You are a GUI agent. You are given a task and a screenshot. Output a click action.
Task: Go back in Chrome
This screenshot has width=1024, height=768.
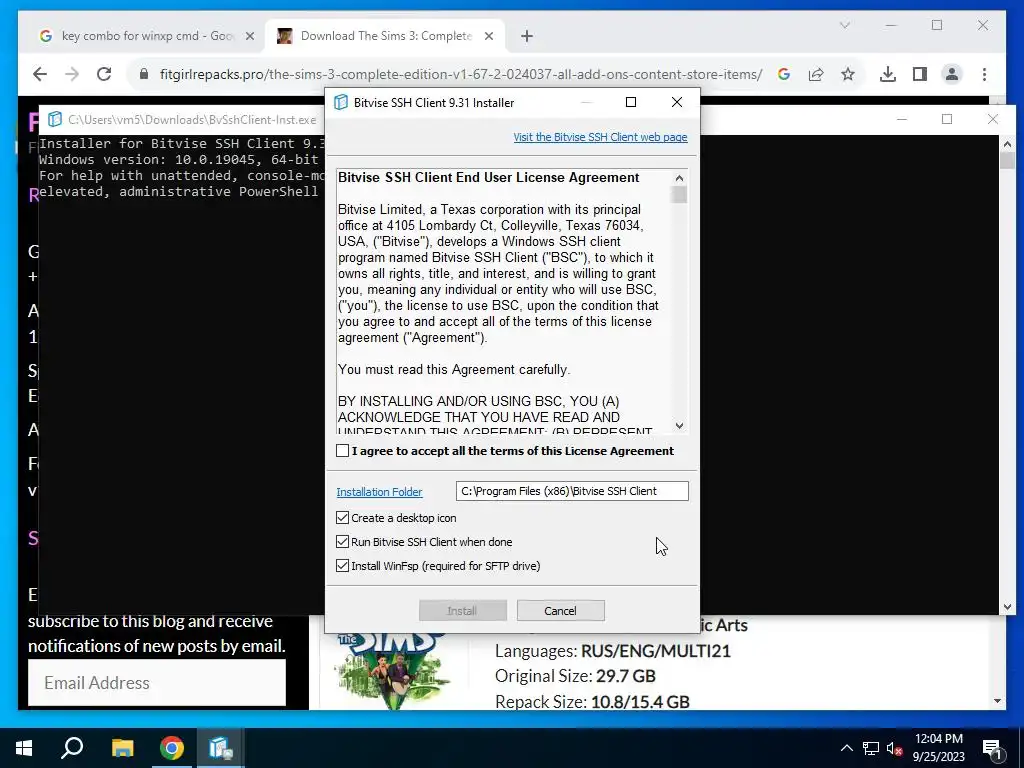coord(40,74)
